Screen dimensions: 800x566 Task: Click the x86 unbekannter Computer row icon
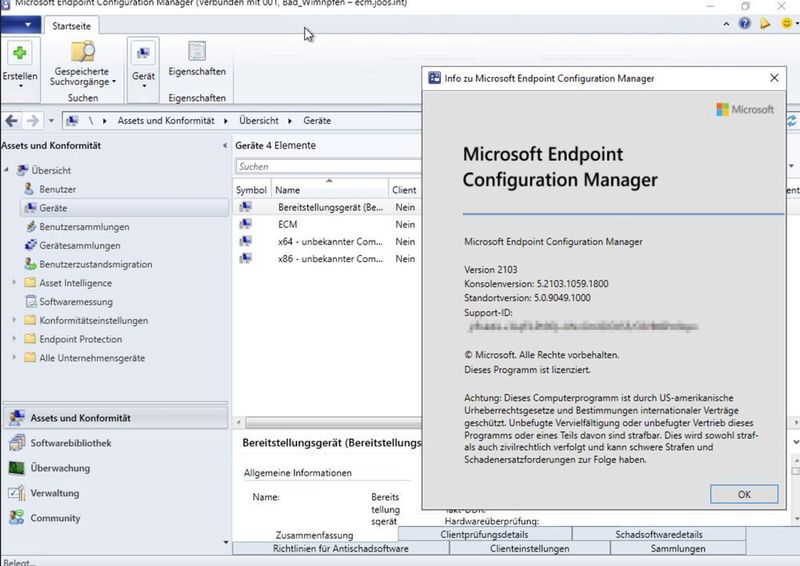tap(246, 259)
